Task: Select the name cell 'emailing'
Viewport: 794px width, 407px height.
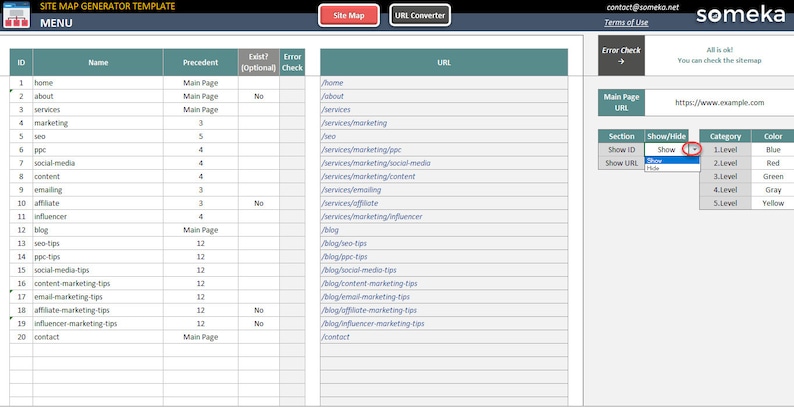Action: (98, 190)
